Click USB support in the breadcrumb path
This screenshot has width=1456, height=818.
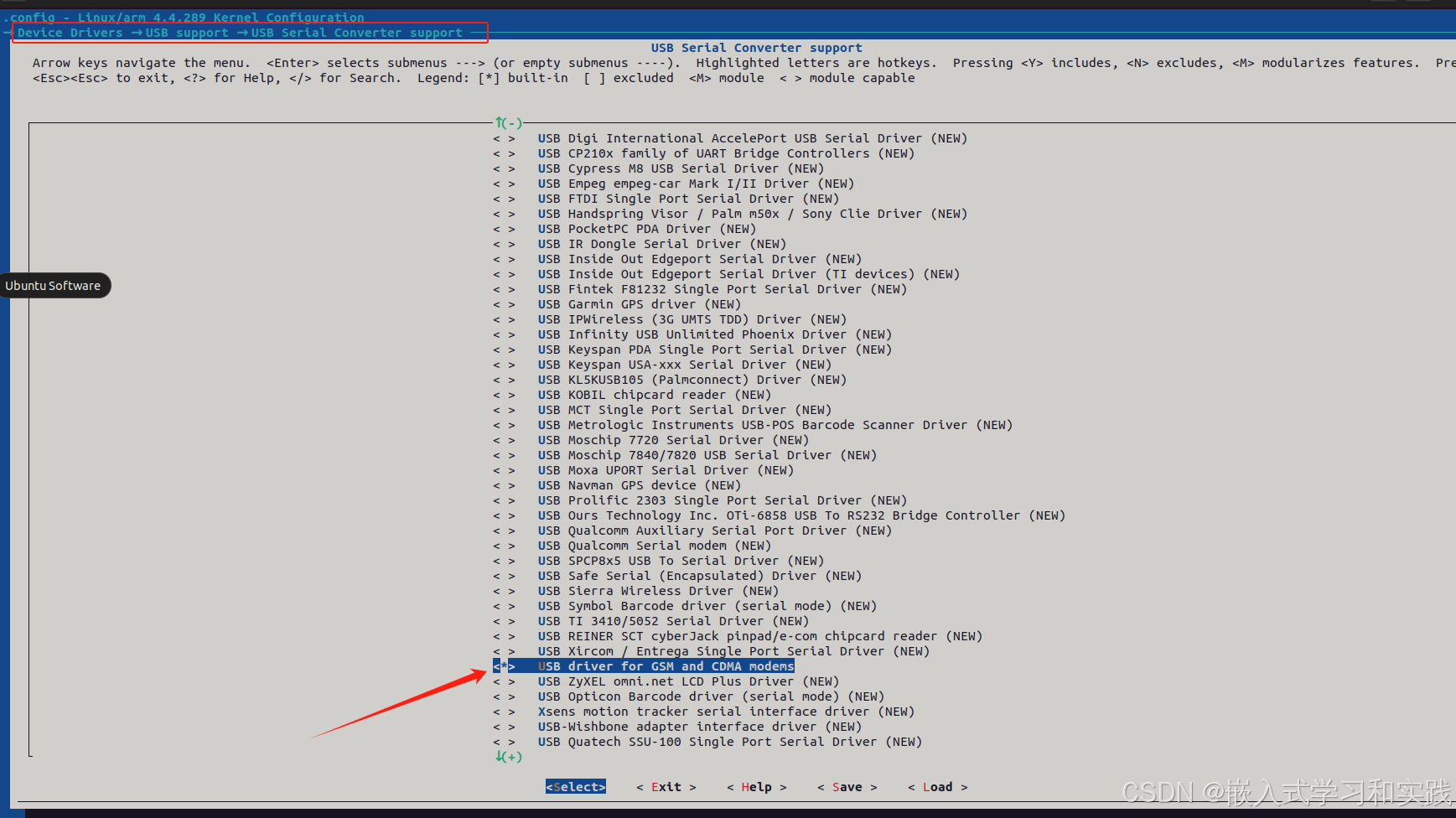[187, 33]
